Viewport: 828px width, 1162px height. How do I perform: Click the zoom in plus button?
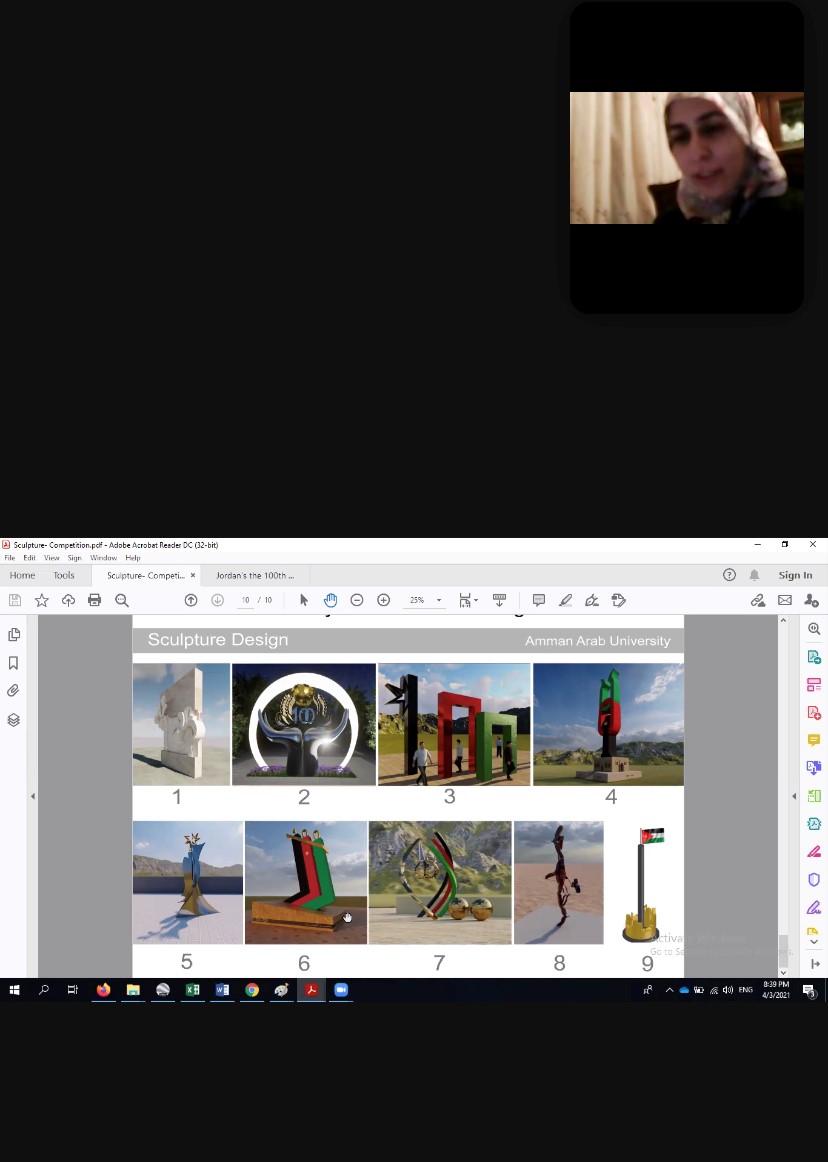[383, 600]
